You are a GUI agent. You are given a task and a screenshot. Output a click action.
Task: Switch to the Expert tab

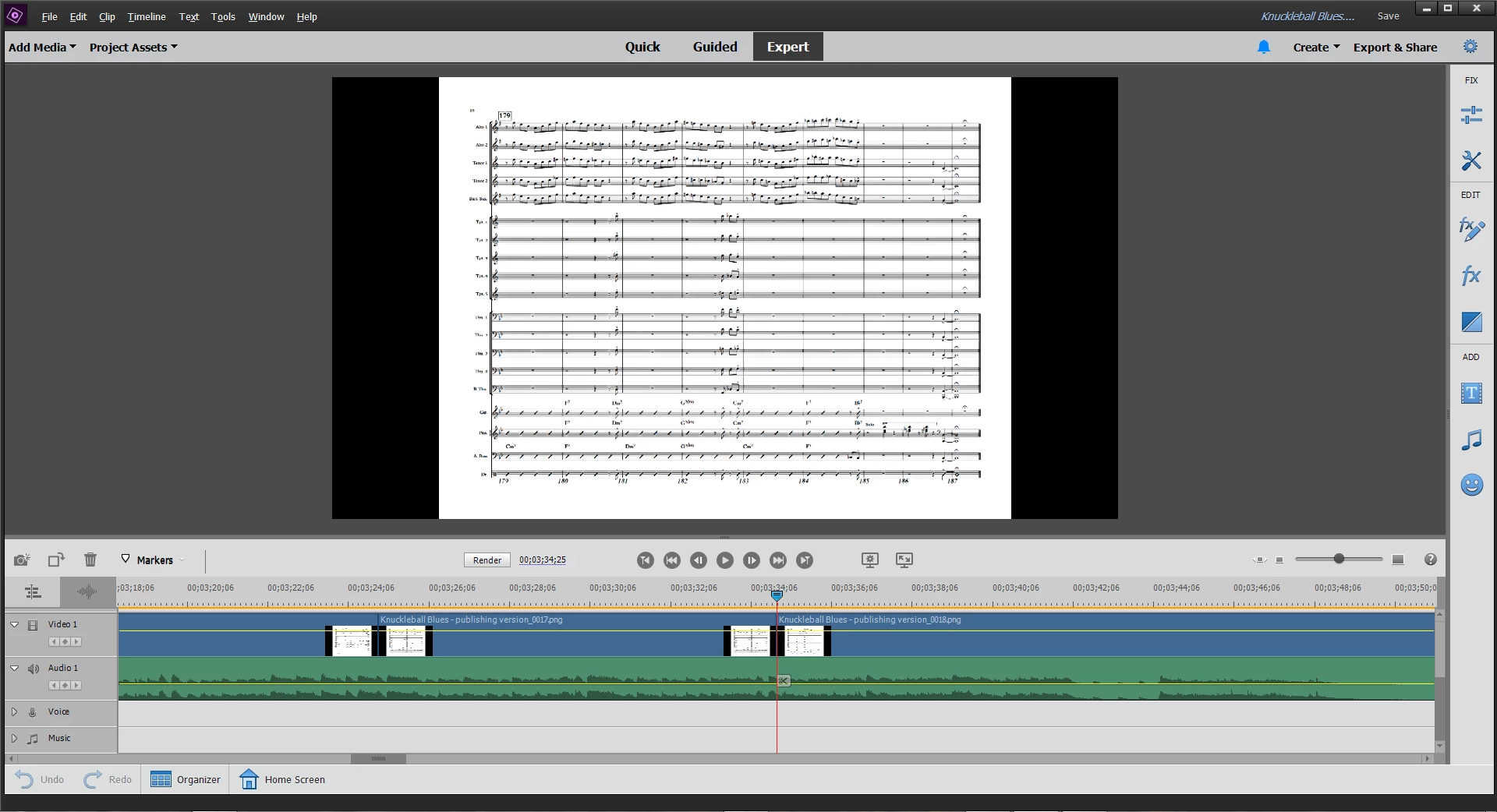point(787,47)
